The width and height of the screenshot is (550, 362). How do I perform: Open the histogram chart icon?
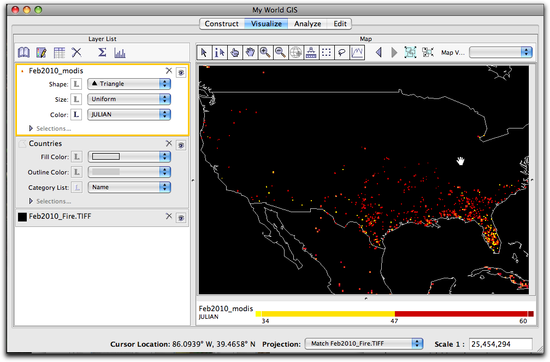120,53
